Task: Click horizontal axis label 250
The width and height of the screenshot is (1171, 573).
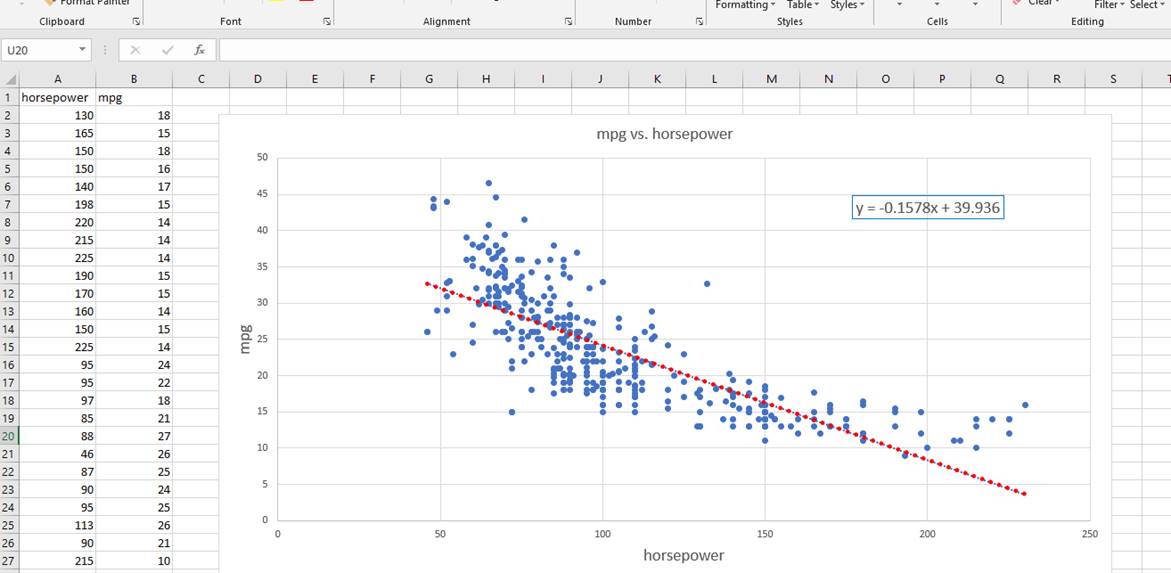Action: 1089,534
